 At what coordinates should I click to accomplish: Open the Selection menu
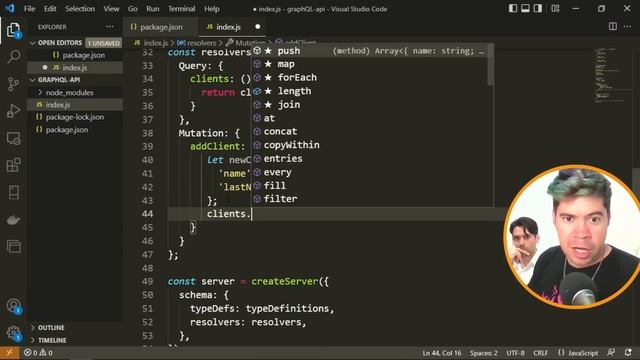pyautogui.click(x=80, y=9)
